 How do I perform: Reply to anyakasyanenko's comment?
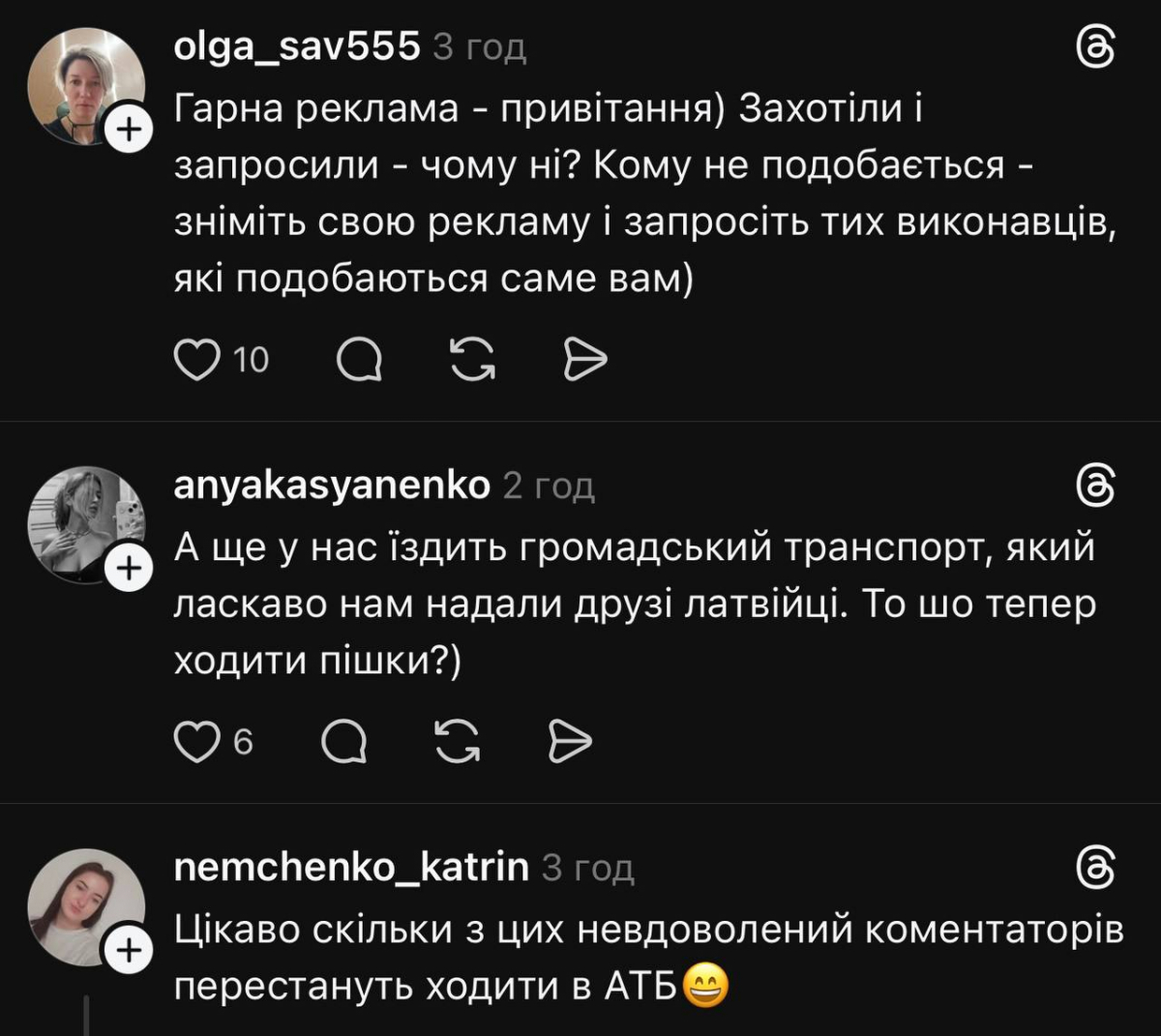click(x=343, y=742)
